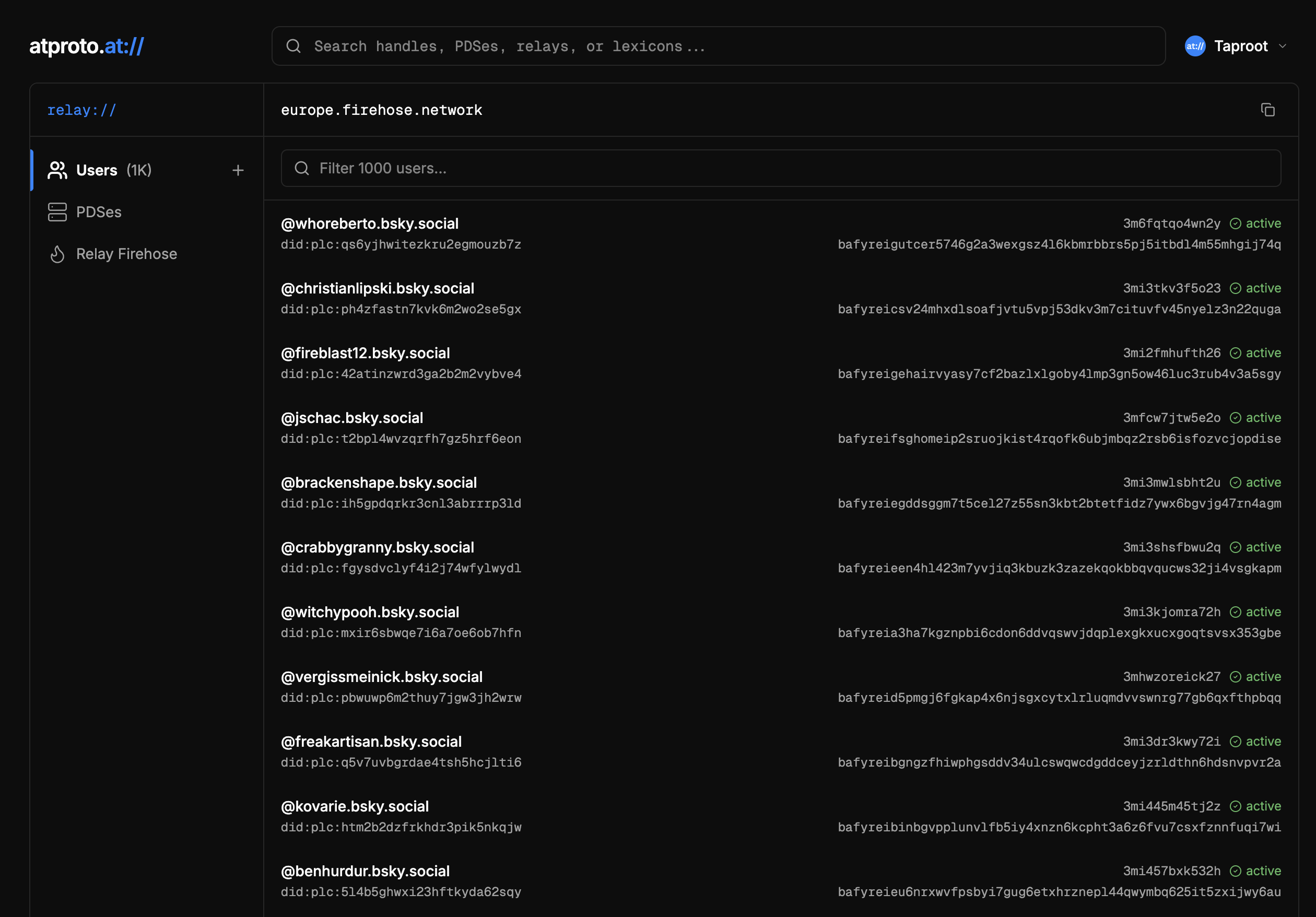Click the copy relay address icon

pos(1267,110)
